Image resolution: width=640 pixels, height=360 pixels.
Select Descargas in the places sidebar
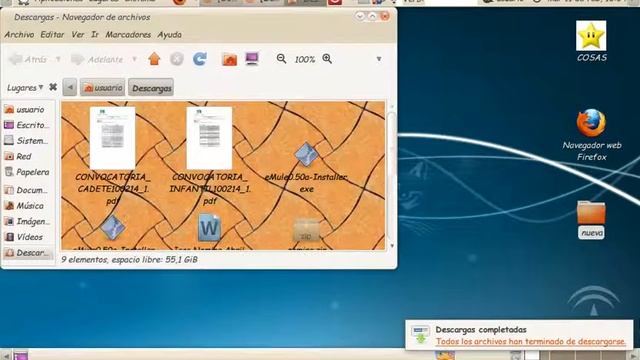coord(28,253)
